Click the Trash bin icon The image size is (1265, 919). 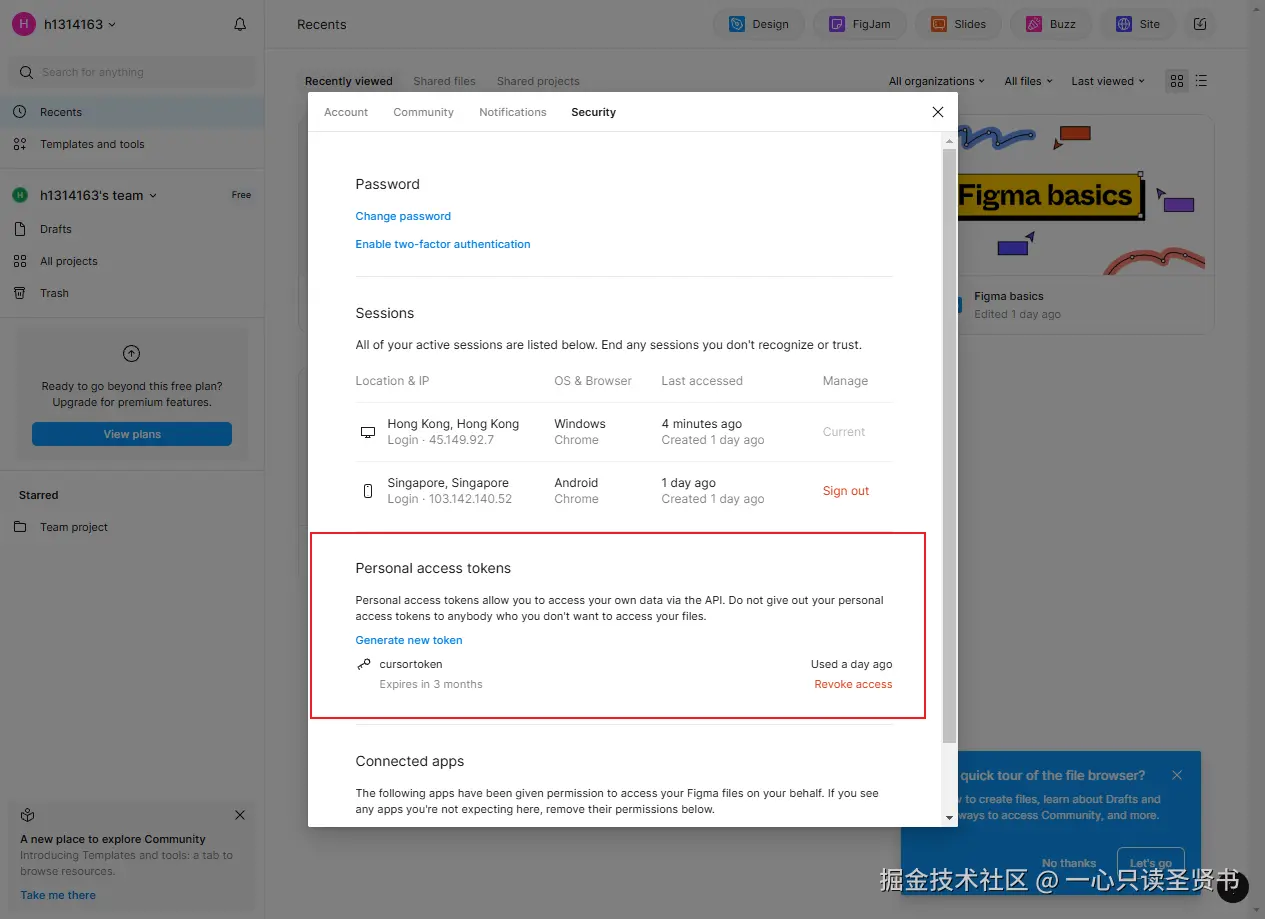(x=20, y=293)
